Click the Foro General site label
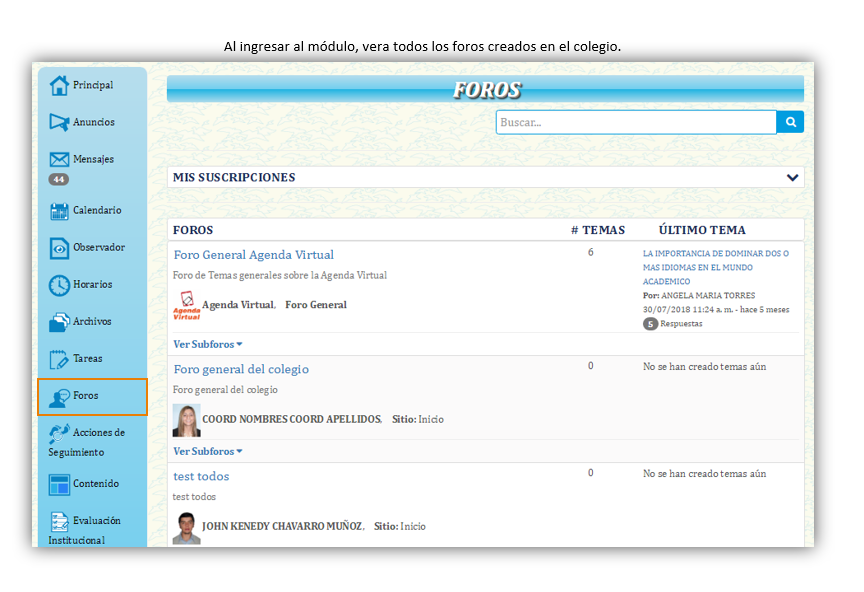The image size is (864, 592). (316, 305)
